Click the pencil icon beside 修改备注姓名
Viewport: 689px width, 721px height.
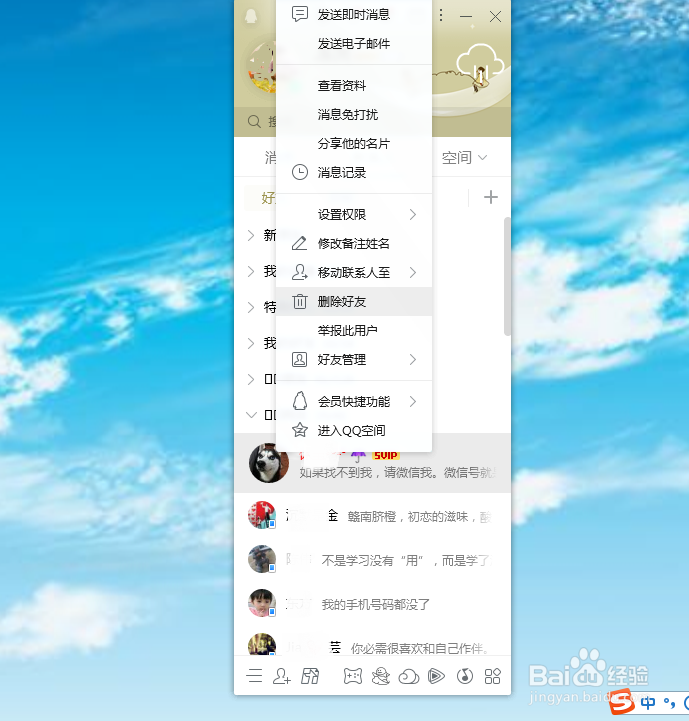pyautogui.click(x=299, y=243)
